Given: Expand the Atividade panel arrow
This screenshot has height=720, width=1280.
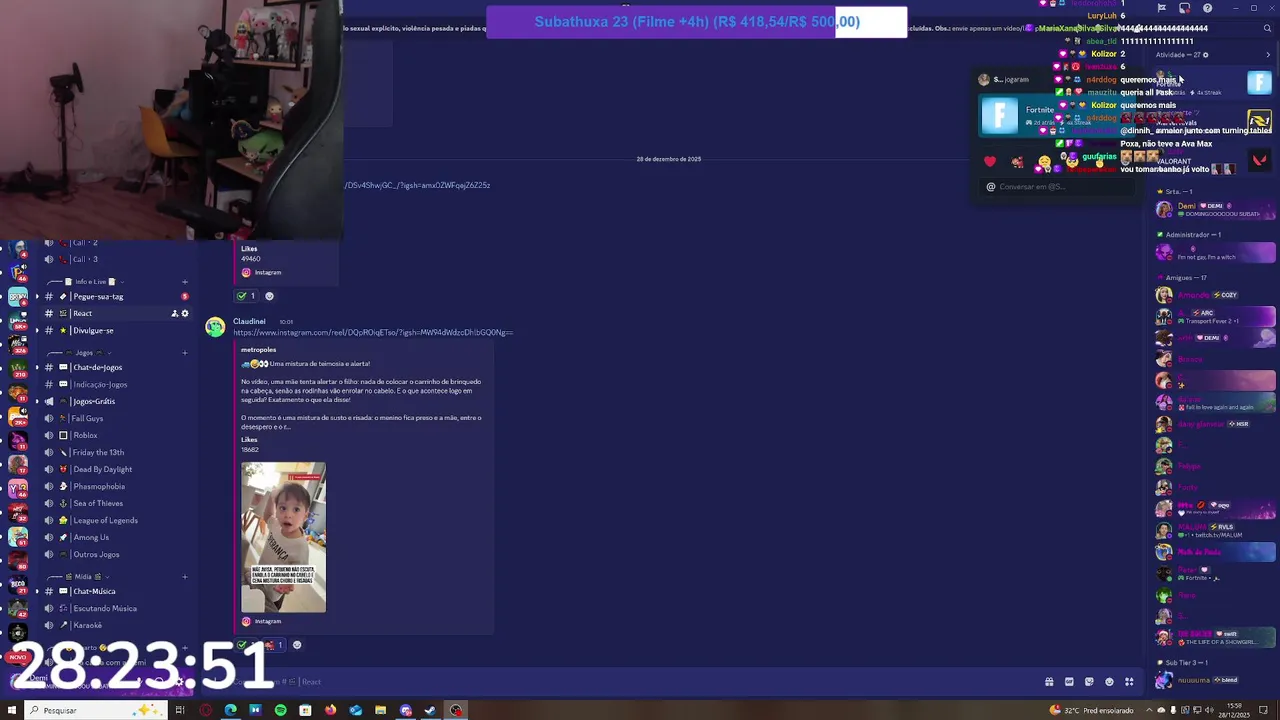Looking at the screenshot, I should [1268, 55].
